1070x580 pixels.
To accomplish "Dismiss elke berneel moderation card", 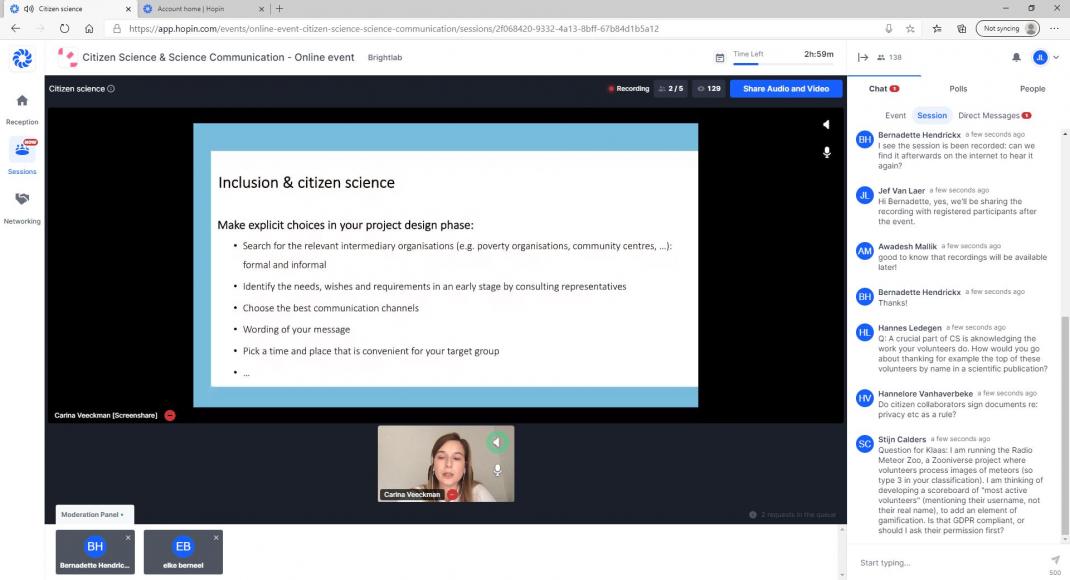I will tap(216, 538).
